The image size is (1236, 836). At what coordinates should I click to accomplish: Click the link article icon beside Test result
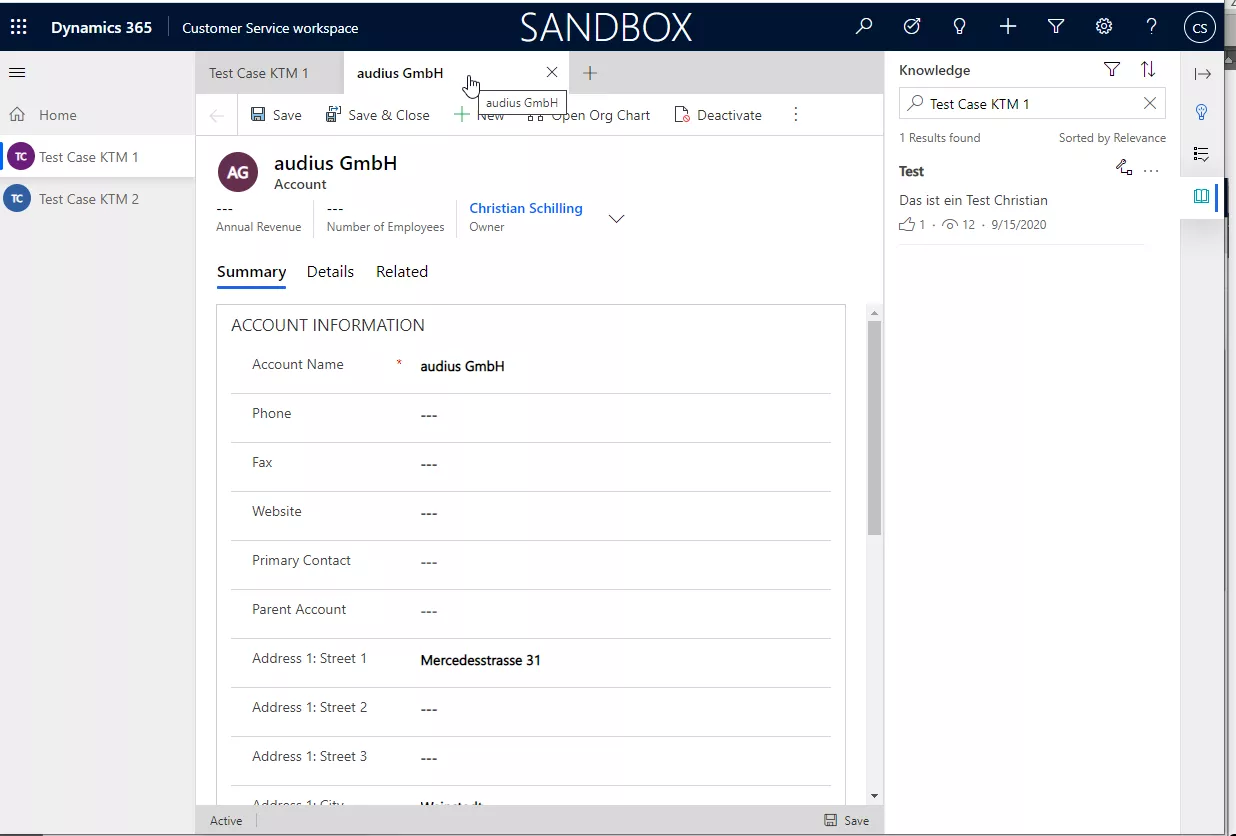(x=1124, y=169)
